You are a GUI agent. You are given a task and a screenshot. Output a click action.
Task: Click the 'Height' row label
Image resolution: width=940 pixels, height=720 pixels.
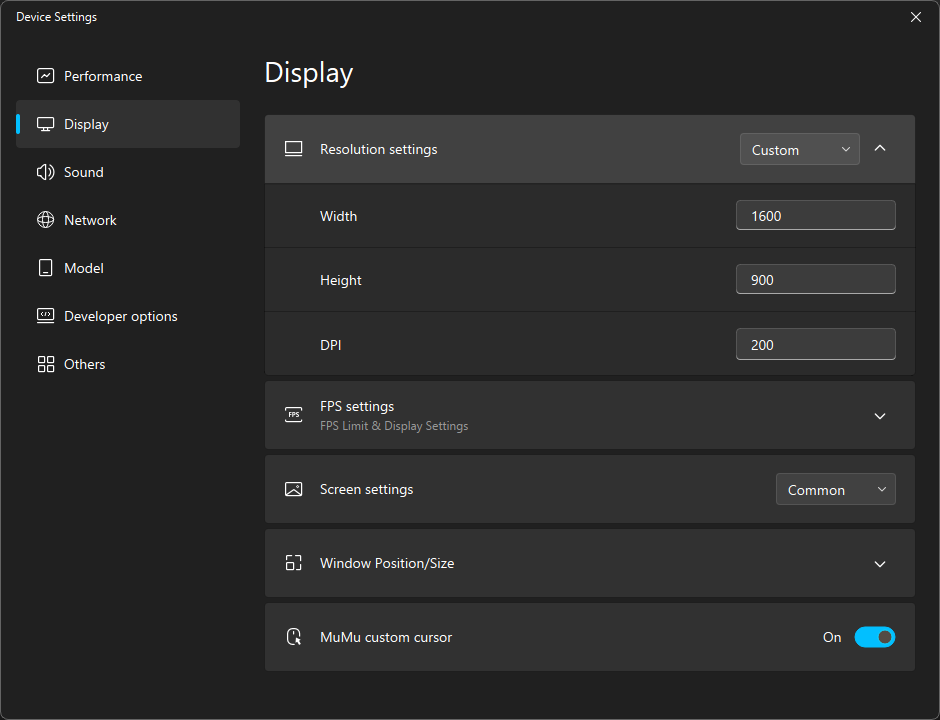click(341, 280)
